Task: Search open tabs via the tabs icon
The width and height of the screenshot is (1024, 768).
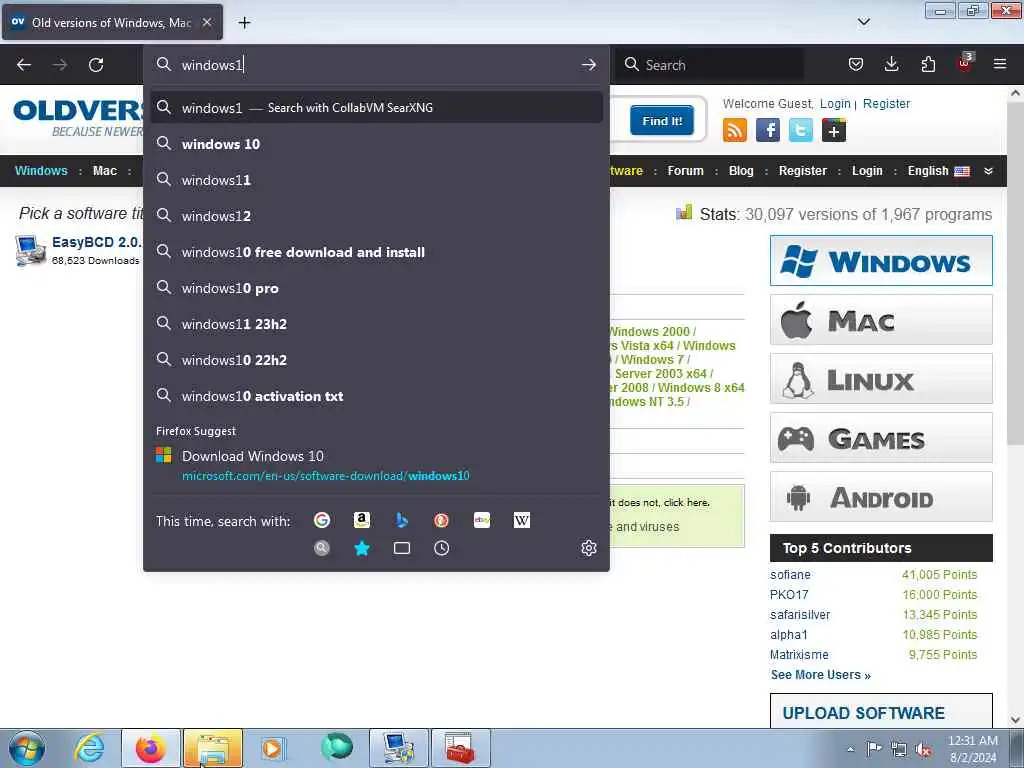Action: point(402,548)
